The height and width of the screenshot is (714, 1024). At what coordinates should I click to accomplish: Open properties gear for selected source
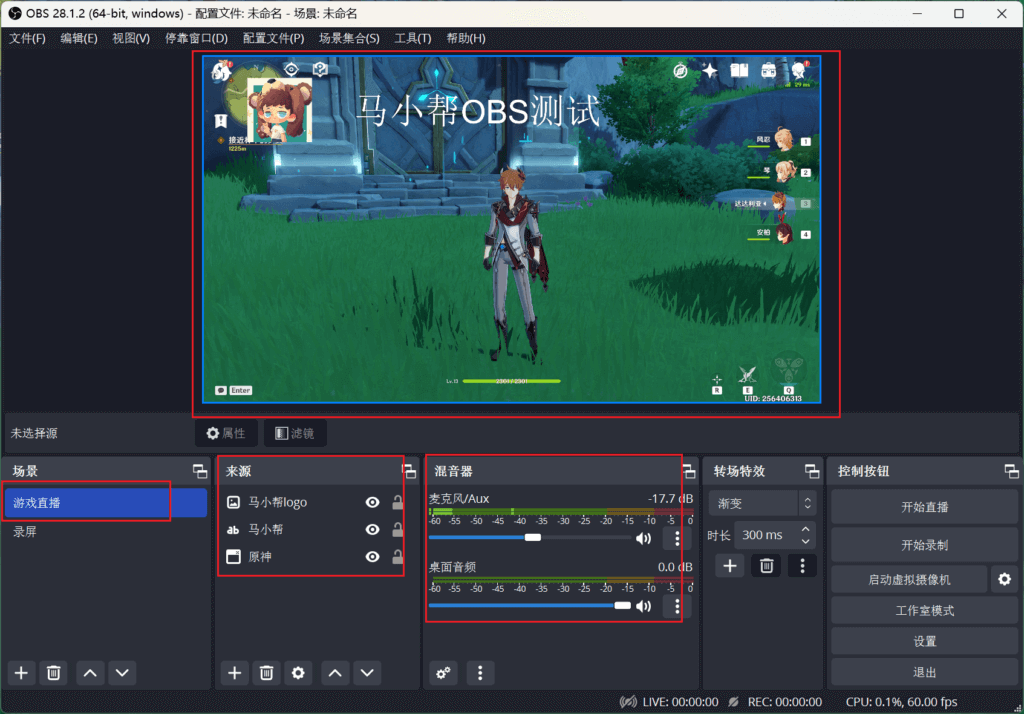pyautogui.click(x=297, y=673)
